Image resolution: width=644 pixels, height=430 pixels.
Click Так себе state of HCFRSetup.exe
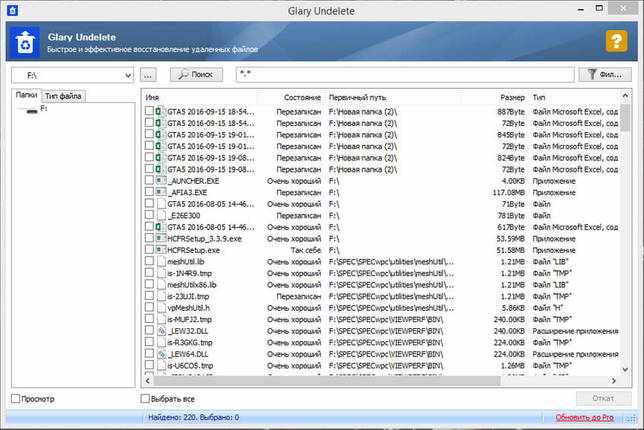[x=306, y=250]
